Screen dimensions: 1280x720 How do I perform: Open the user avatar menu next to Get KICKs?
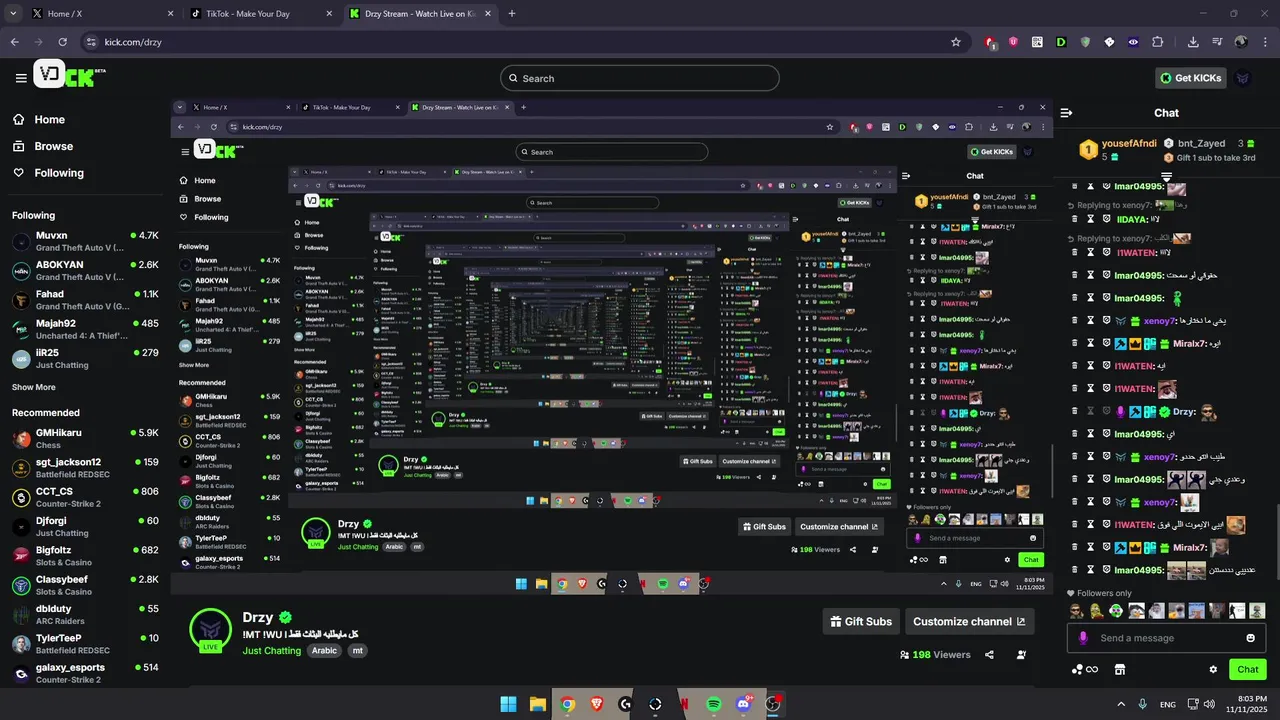1243,78
